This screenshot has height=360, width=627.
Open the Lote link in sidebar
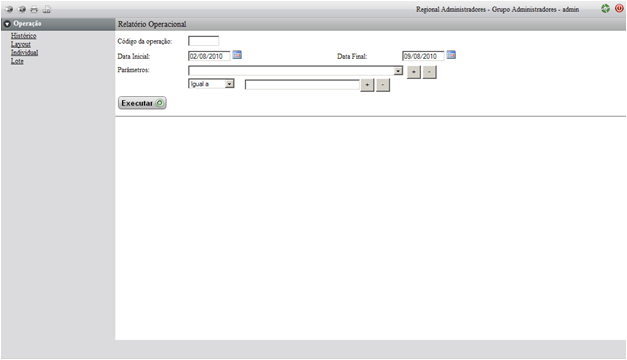pos(17,61)
